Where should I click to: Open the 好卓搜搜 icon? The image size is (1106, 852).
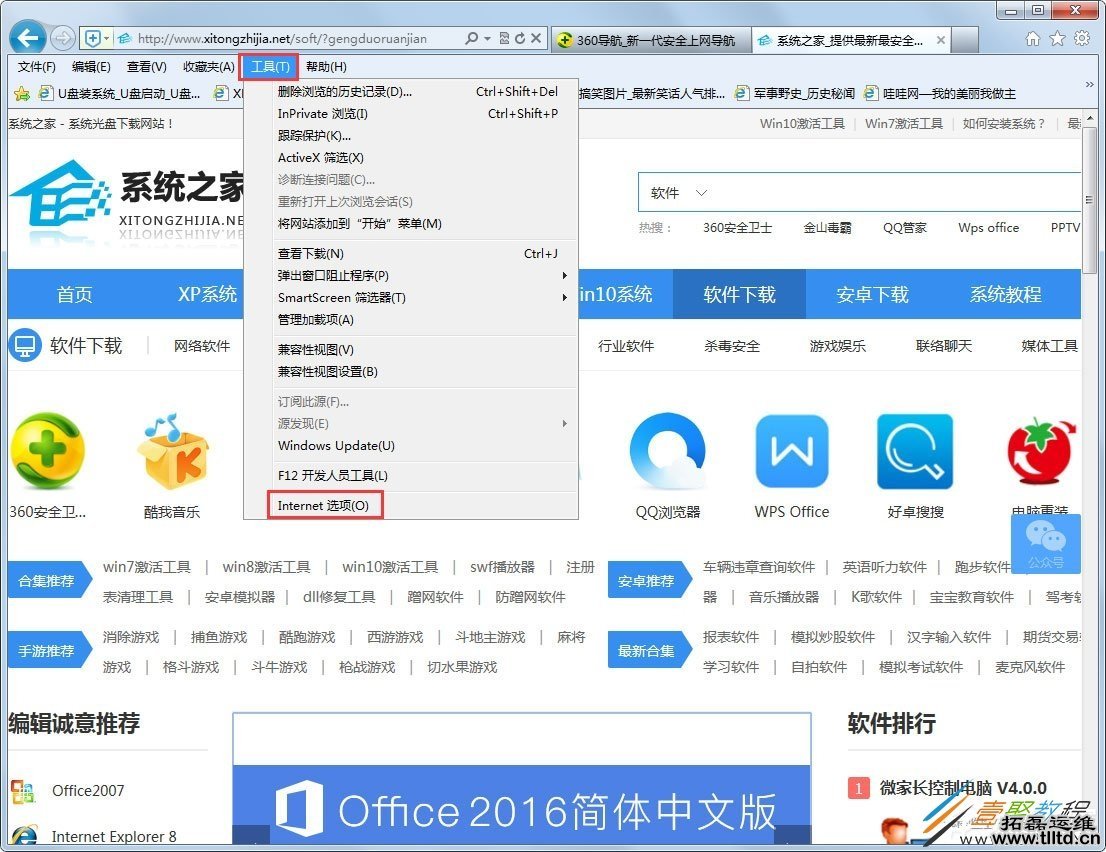click(914, 452)
